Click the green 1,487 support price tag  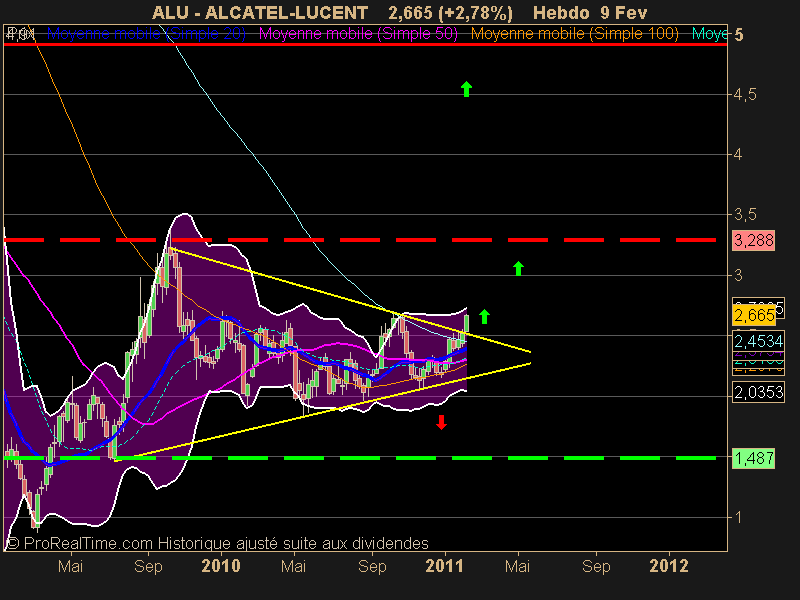click(x=754, y=458)
